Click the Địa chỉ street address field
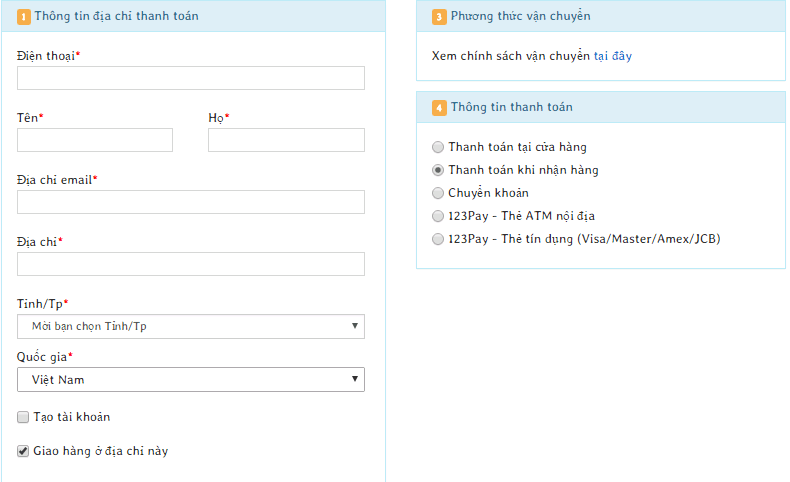Image resolution: width=790 pixels, height=482 pixels. [x=190, y=264]
